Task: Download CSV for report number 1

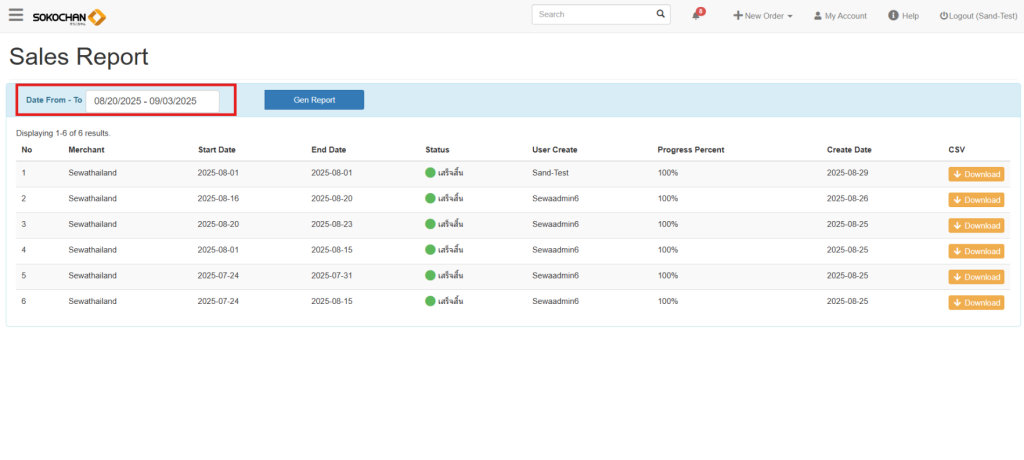Action: pos(976,174)
